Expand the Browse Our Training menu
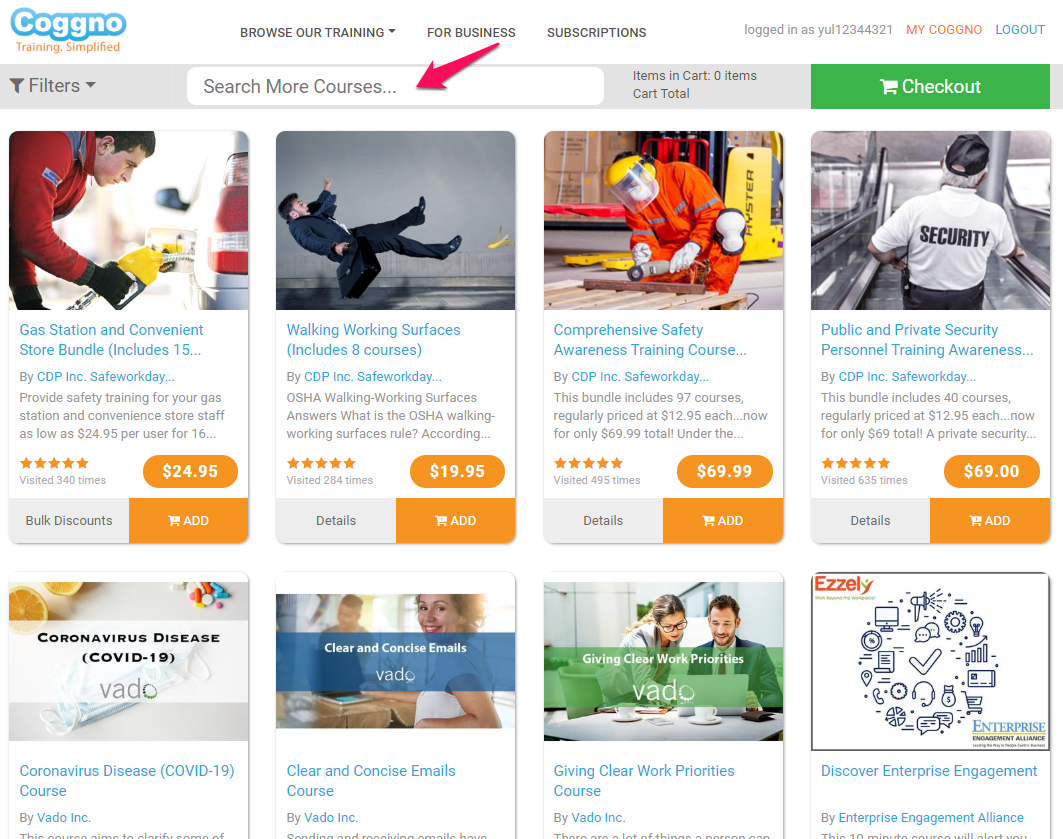This screenshot has height=839, width=1063. [x=318, y=33]
